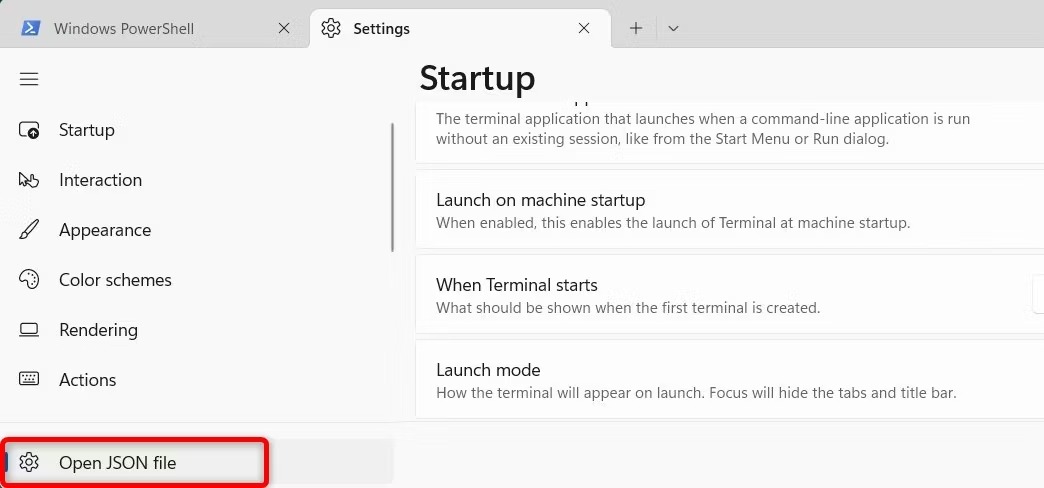Click 'What should be shown' description text
The height and width of the screenshot is (488, 1044).
(x=628, y=308)
